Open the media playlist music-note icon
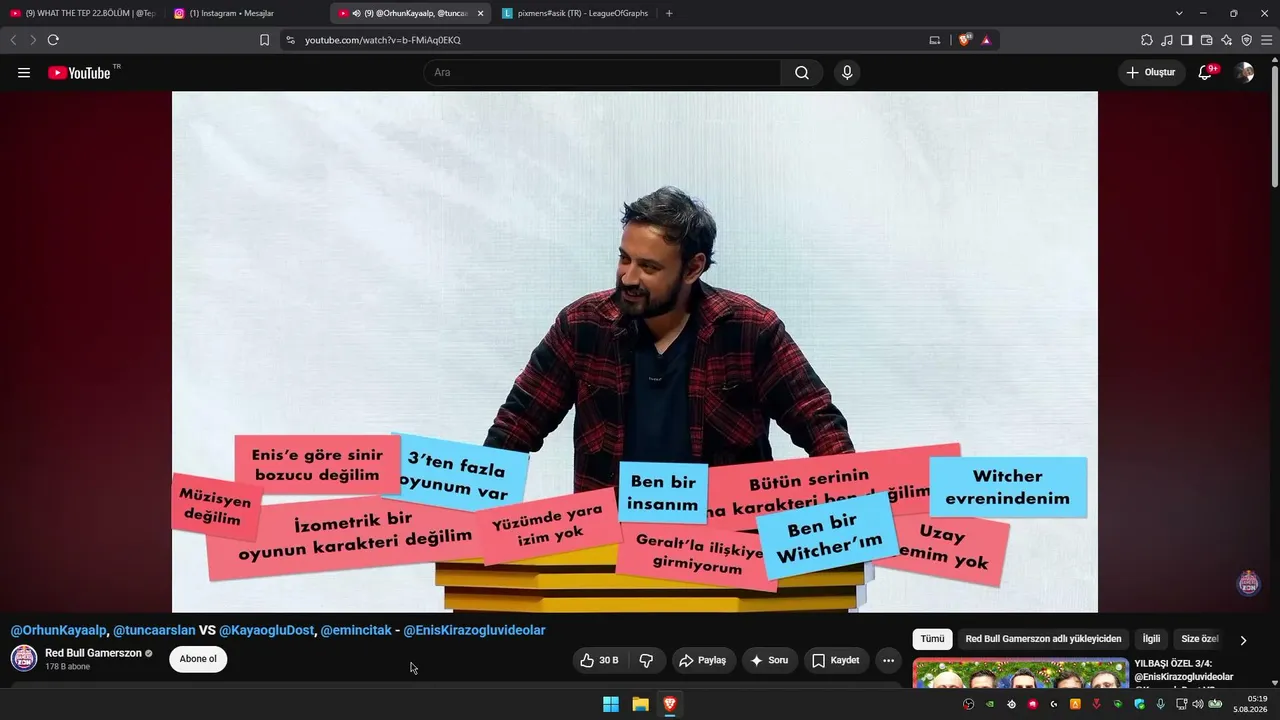Screen dimensions: 1280x720 [1167, 40]
